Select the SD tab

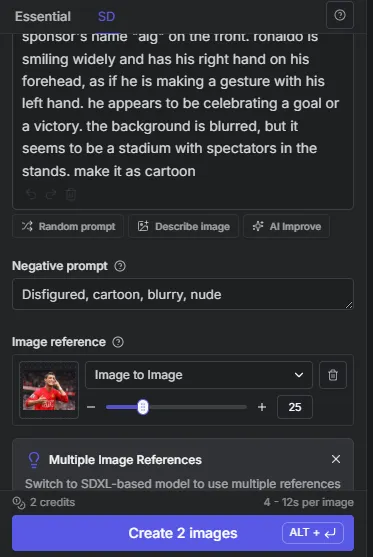[x=107, y=16]
